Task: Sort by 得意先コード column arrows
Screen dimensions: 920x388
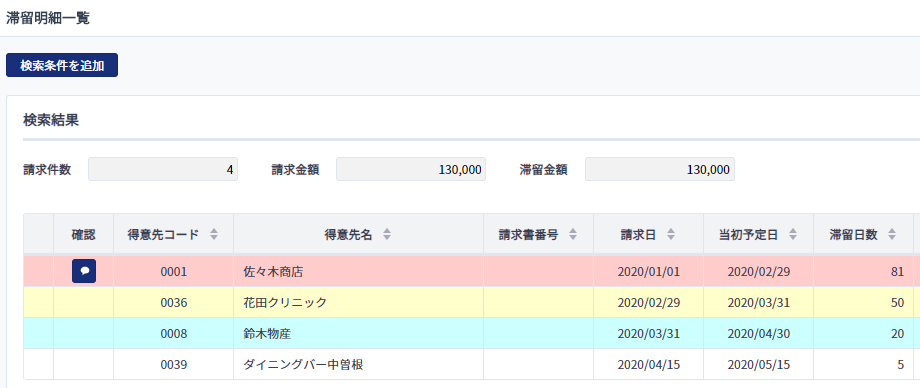Action: tap(214, 235)
